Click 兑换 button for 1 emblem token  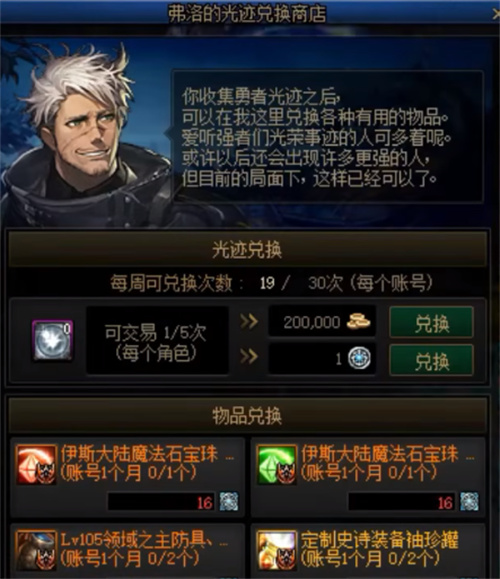click(x=431, y=360)
